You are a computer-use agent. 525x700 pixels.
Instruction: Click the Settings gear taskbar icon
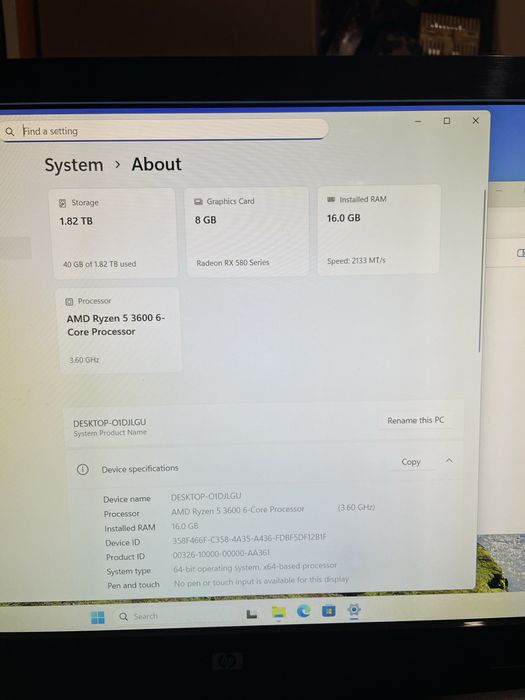pos(354,609)
